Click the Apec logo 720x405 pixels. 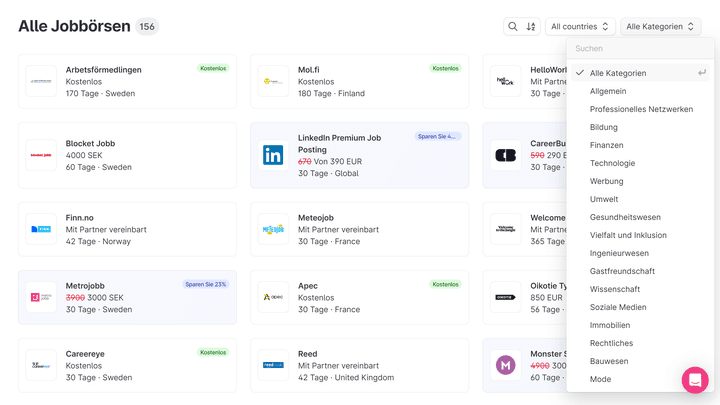[x=273, y=297]
